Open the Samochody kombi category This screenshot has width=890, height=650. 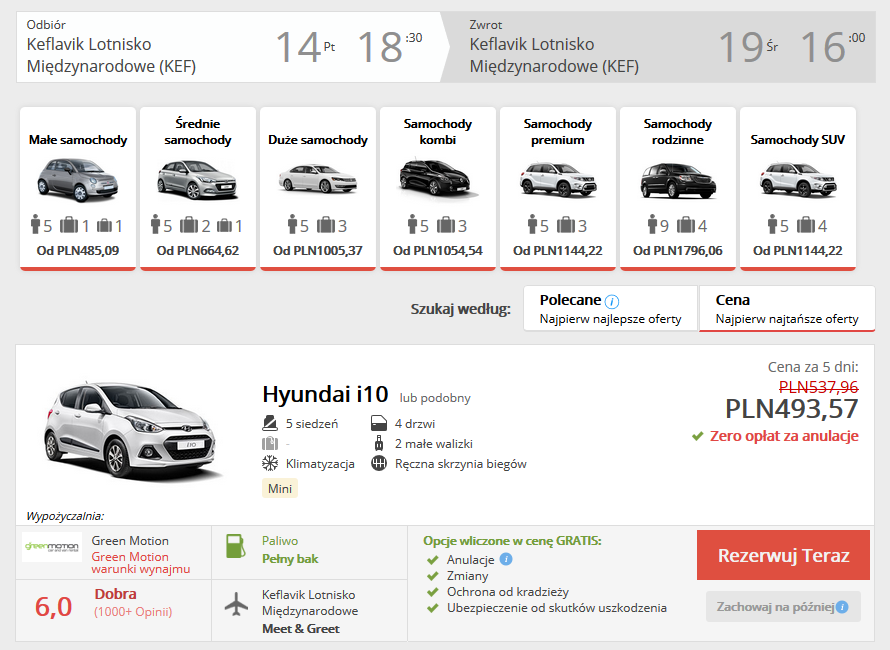pos(438,188)
